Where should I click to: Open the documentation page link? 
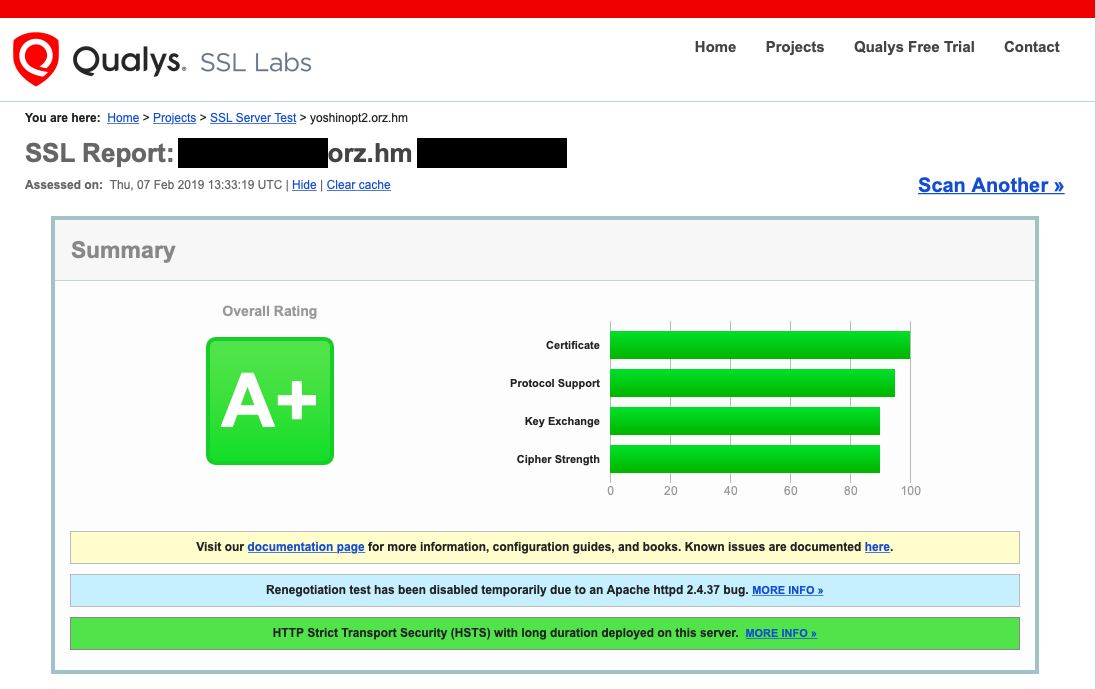click(305, 546)
